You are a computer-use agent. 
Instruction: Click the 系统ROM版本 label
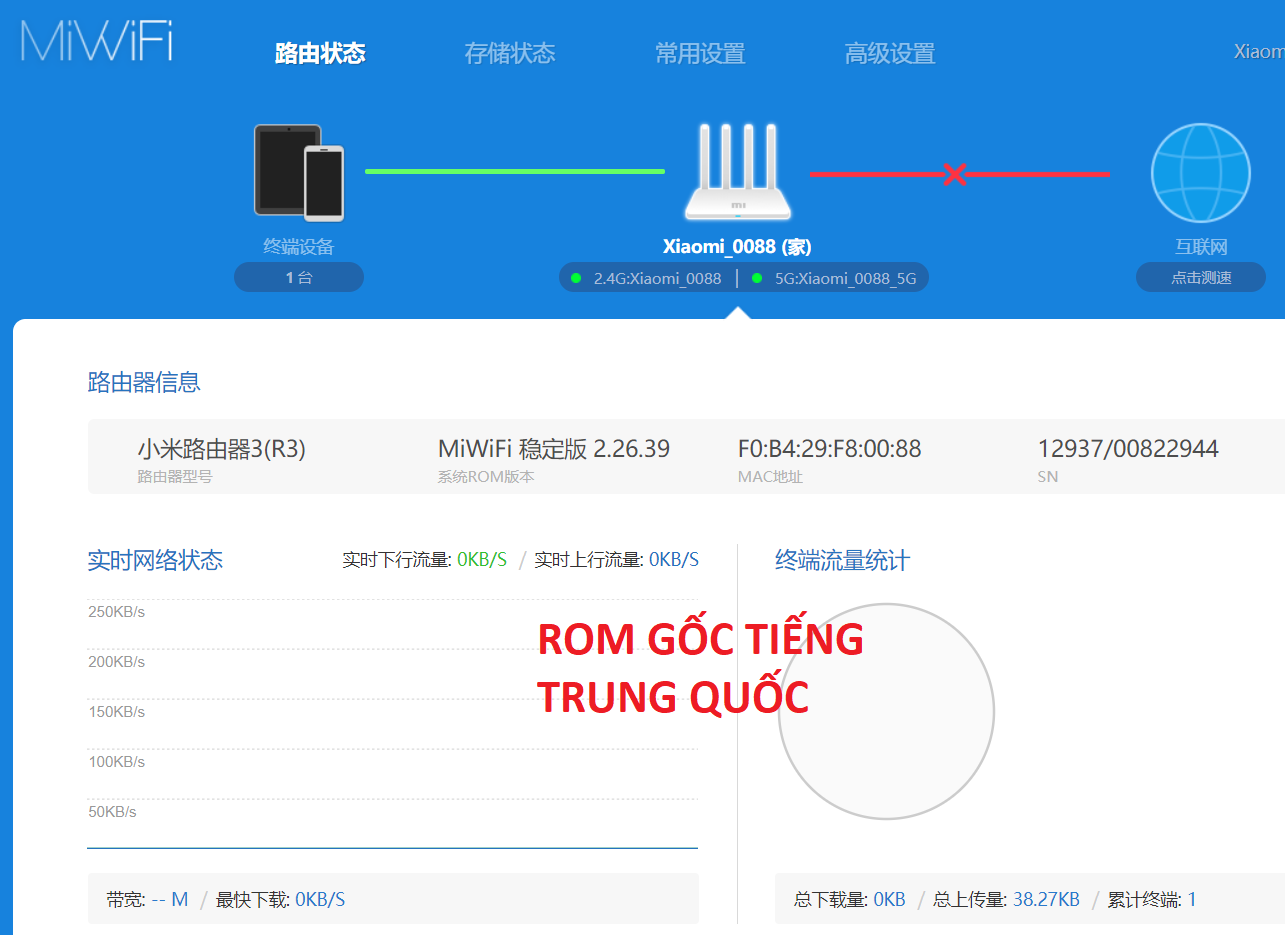tap(486, 477)
